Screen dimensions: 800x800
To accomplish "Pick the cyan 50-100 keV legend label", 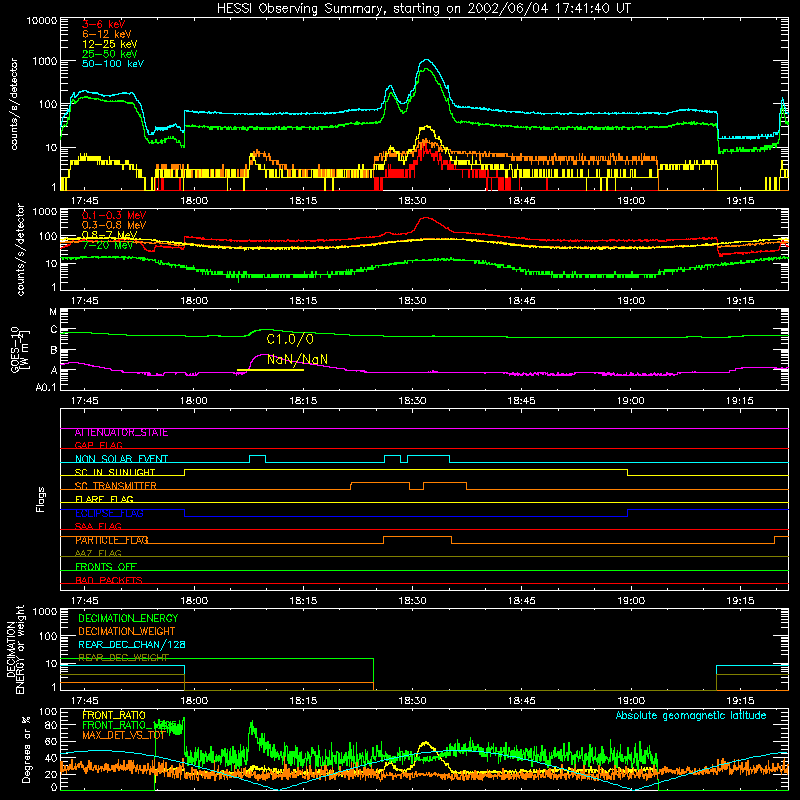I will [x=113, y=64].
